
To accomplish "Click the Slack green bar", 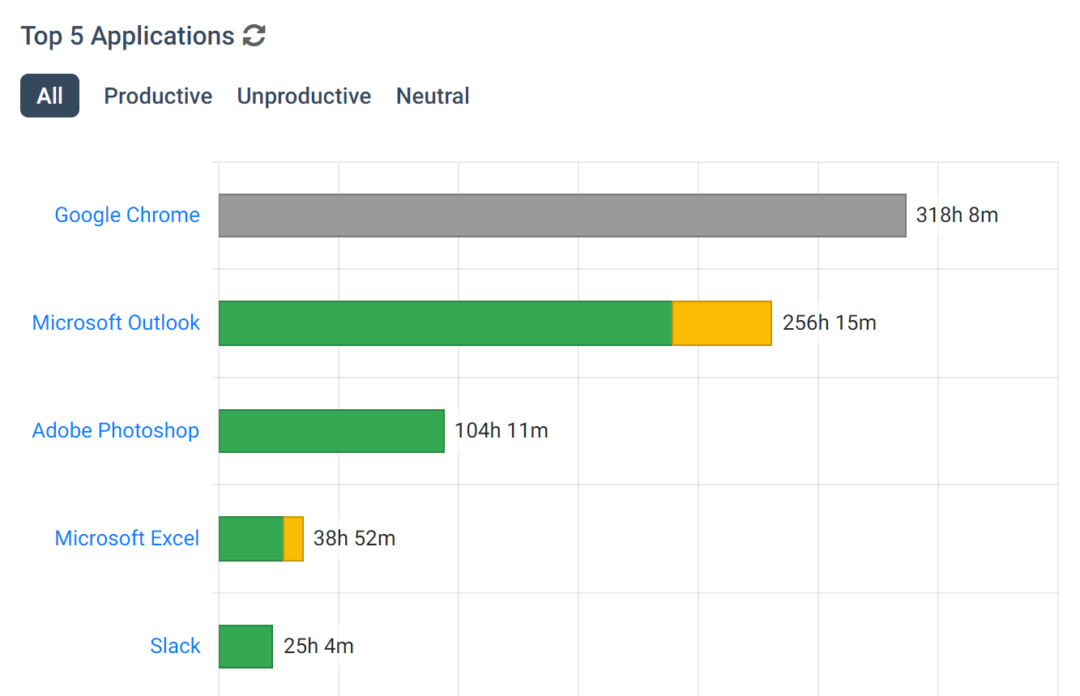I will coord(245,646).
